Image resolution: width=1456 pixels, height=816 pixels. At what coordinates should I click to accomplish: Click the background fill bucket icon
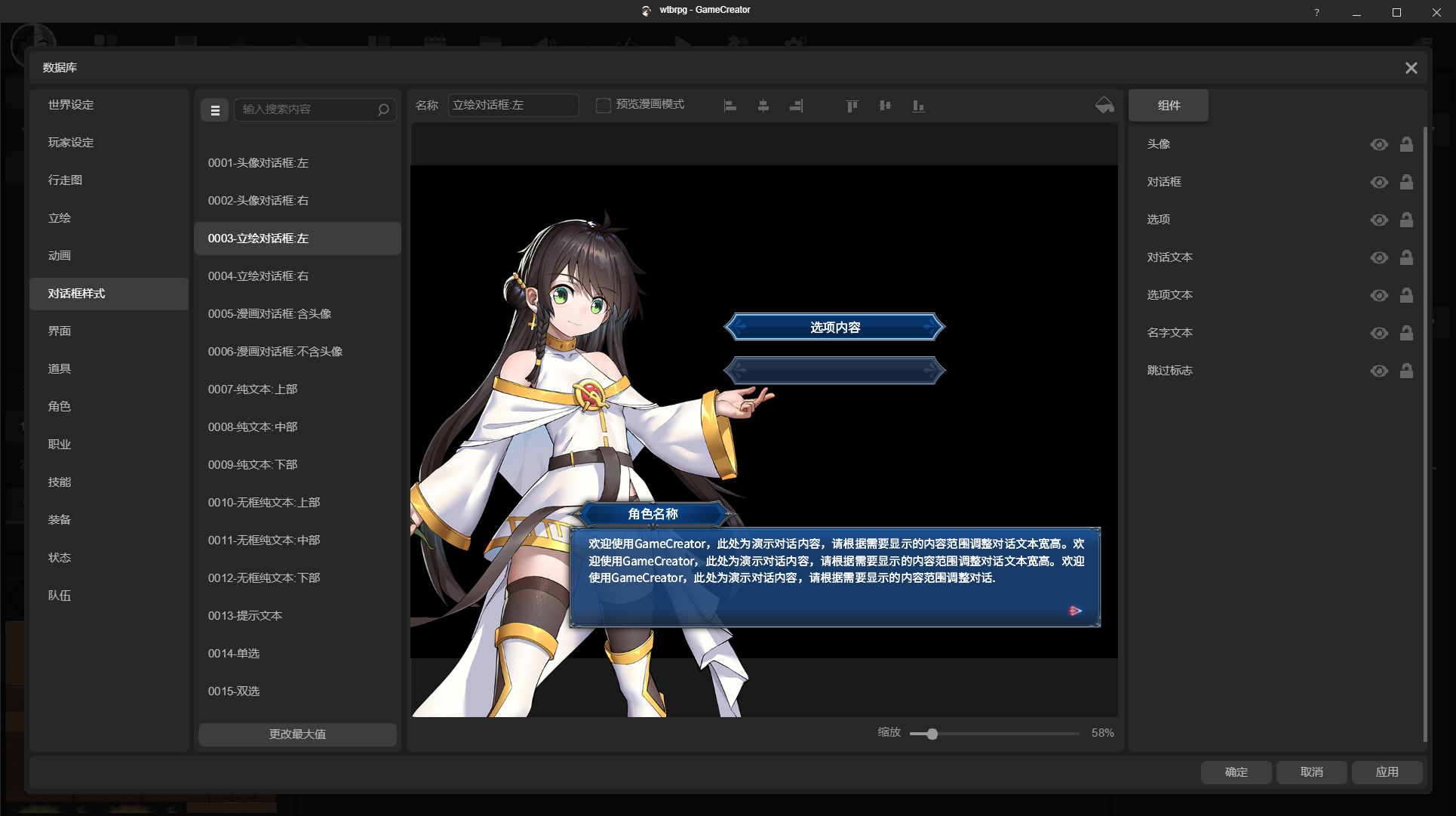(x=1104, y=105)
